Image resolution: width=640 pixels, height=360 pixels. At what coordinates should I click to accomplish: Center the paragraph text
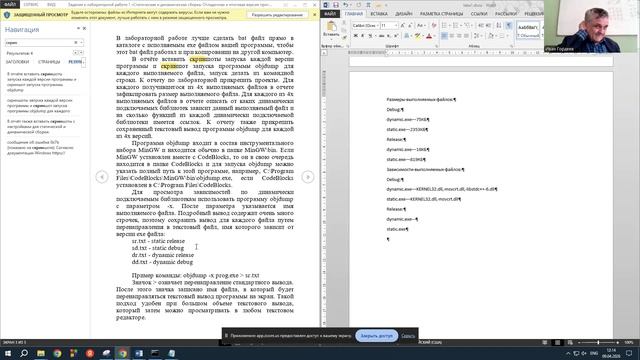[452, 36]
